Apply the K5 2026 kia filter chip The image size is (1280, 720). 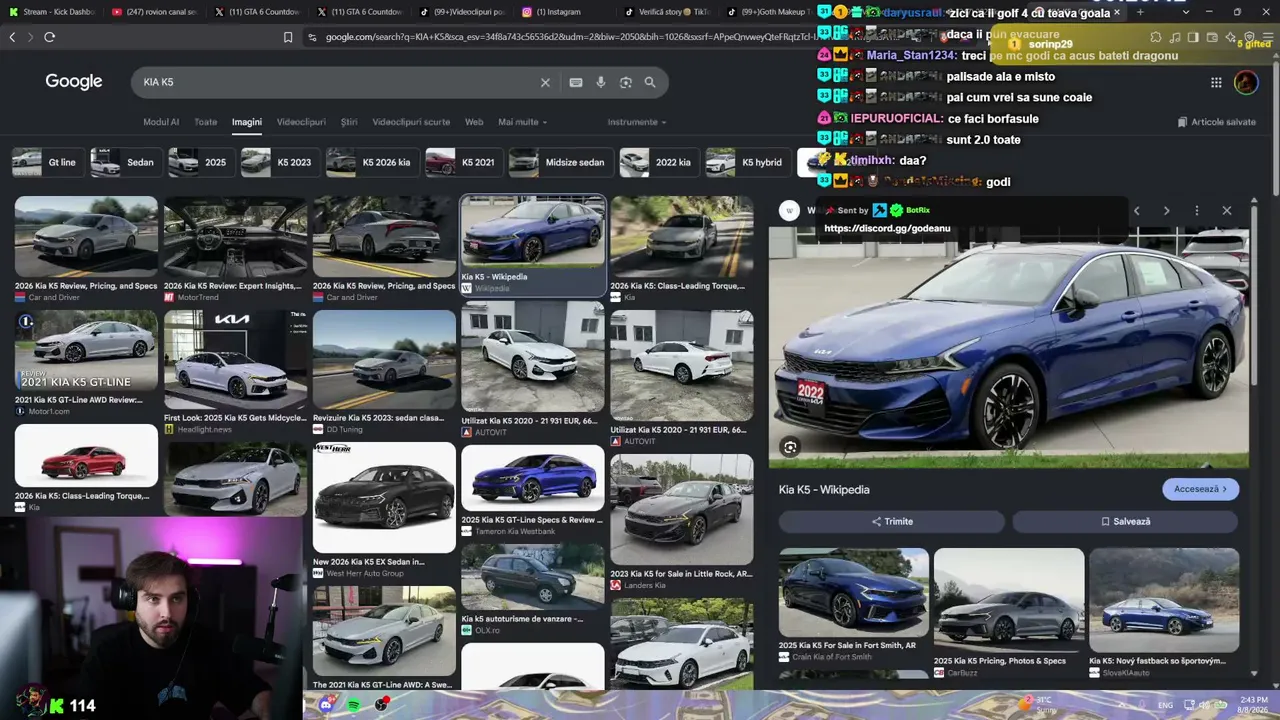(371, 162)
